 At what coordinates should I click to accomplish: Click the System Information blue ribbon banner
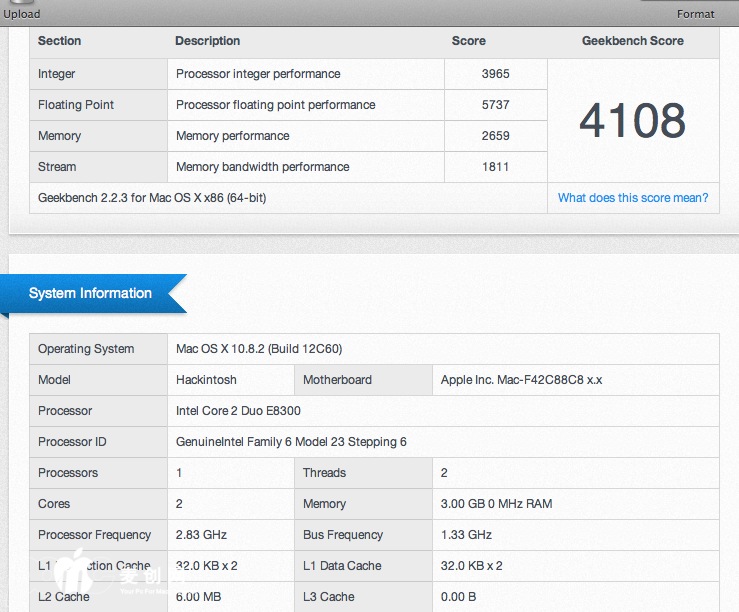(91, 294)
